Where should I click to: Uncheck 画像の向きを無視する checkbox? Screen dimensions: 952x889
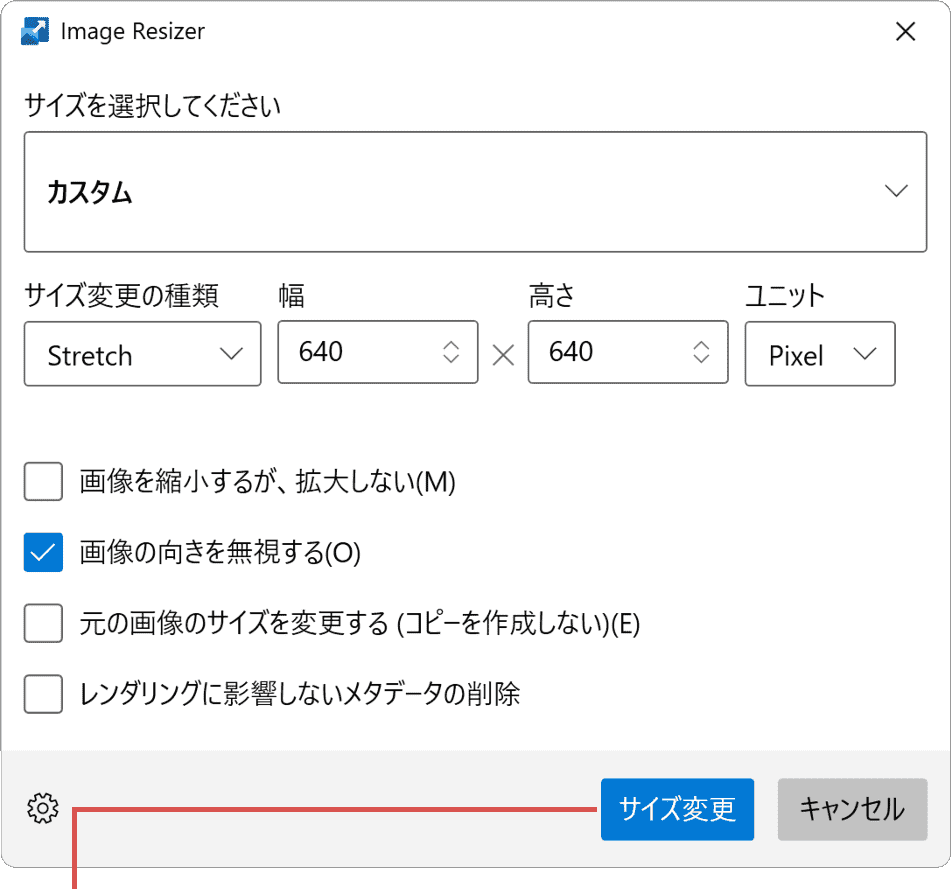click(43, 553)
